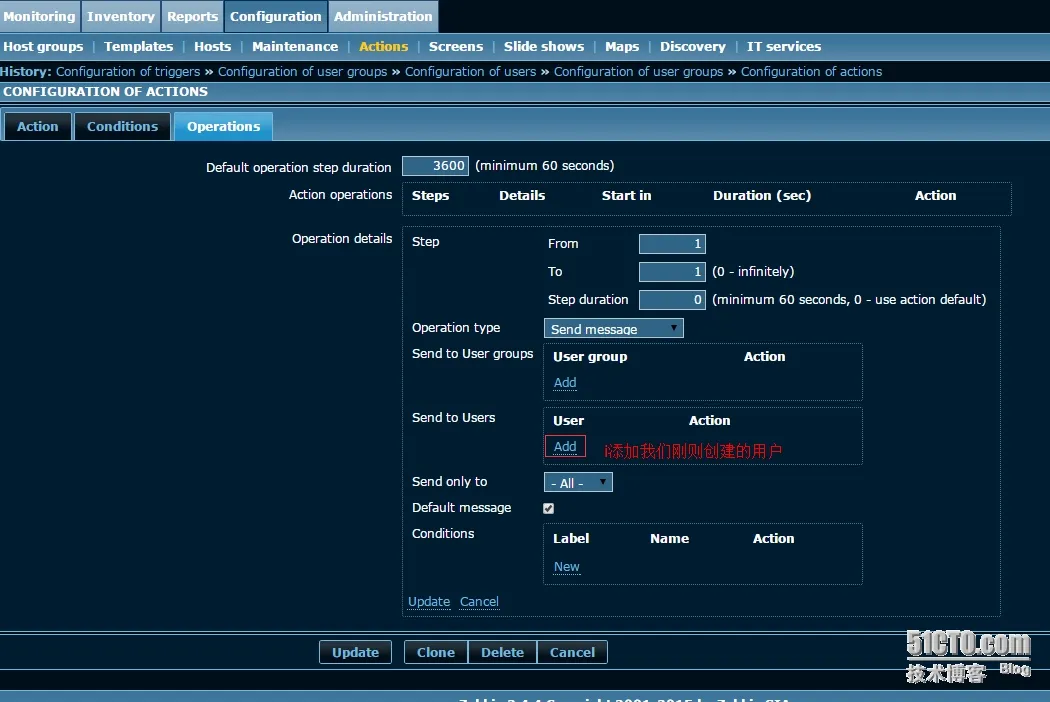The width and height of the screenshot is (1050, 702).
Task: Open the Reports main menu tab
Action: 192,16
